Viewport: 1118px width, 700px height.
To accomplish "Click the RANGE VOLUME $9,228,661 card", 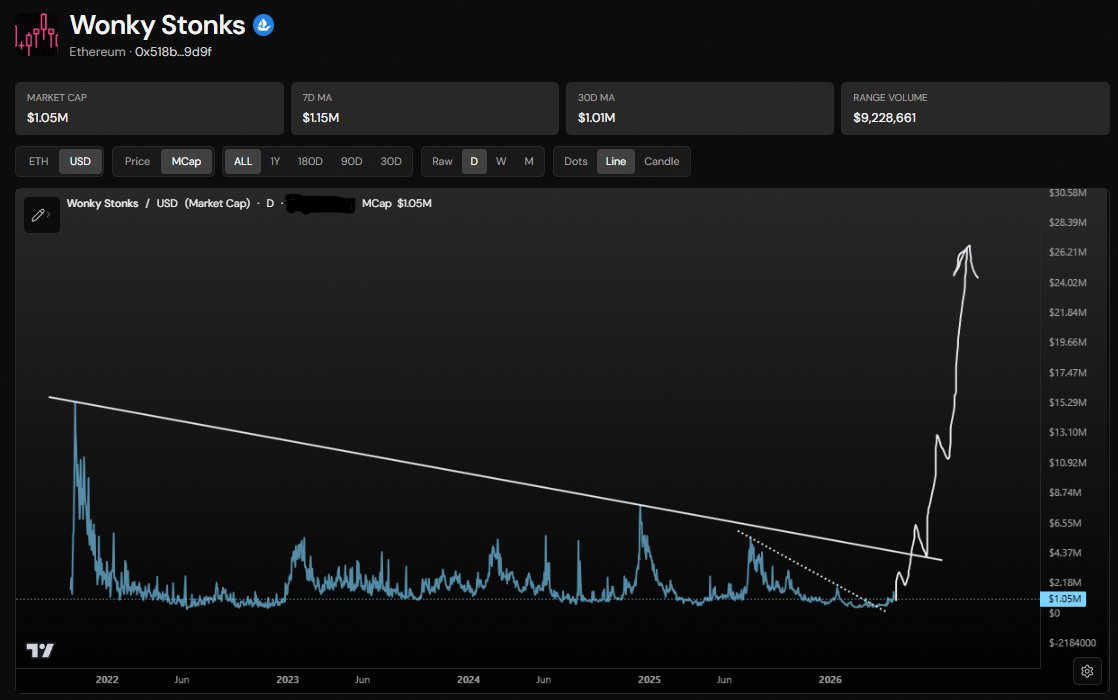I will pos(975,108).
